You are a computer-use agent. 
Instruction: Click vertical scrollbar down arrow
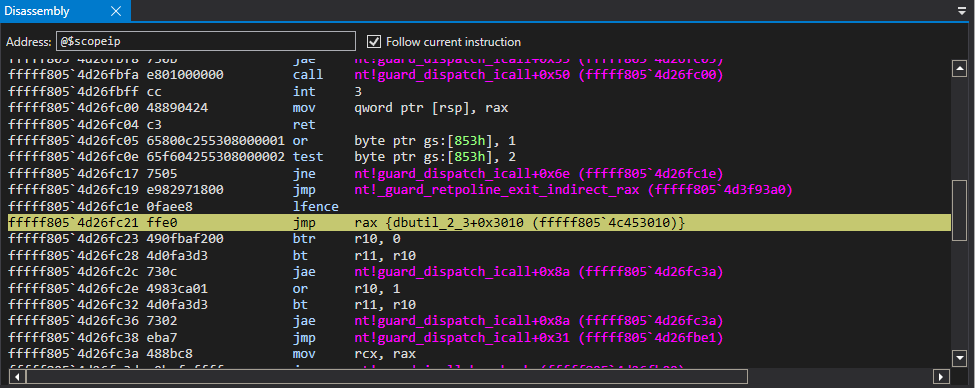click(x=959, y=358)
